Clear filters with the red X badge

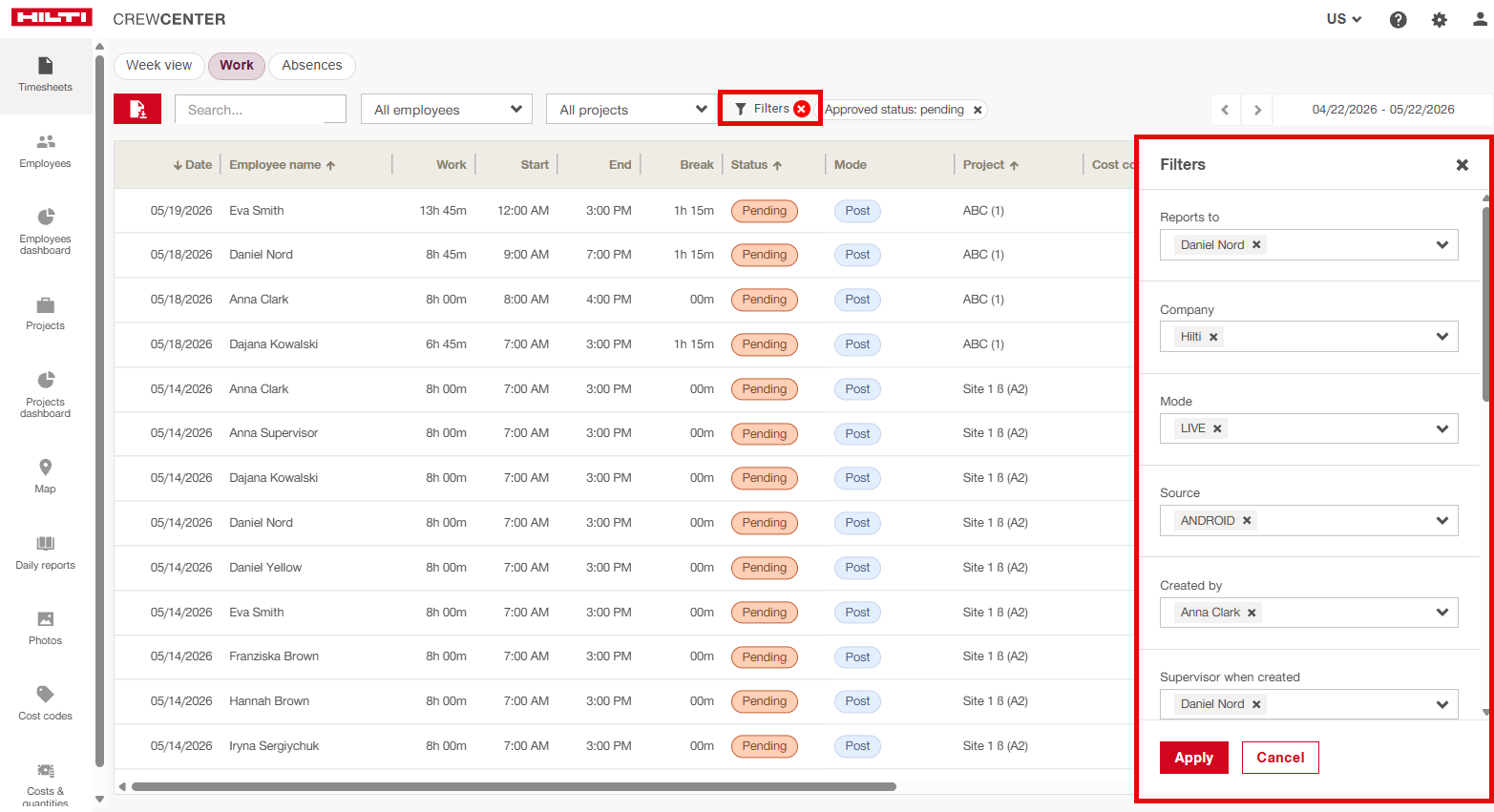802,109
